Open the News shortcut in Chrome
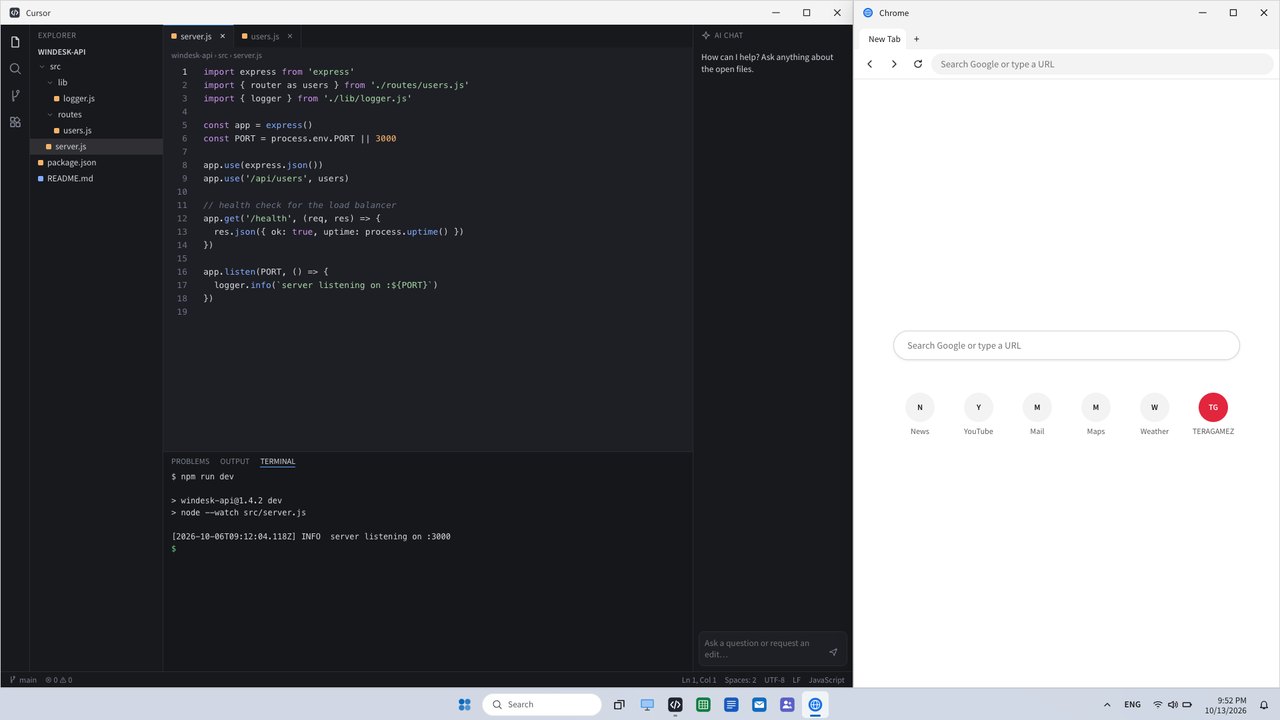The height and width of the screenshot is (720, 1280). click(x=920, y=414)
